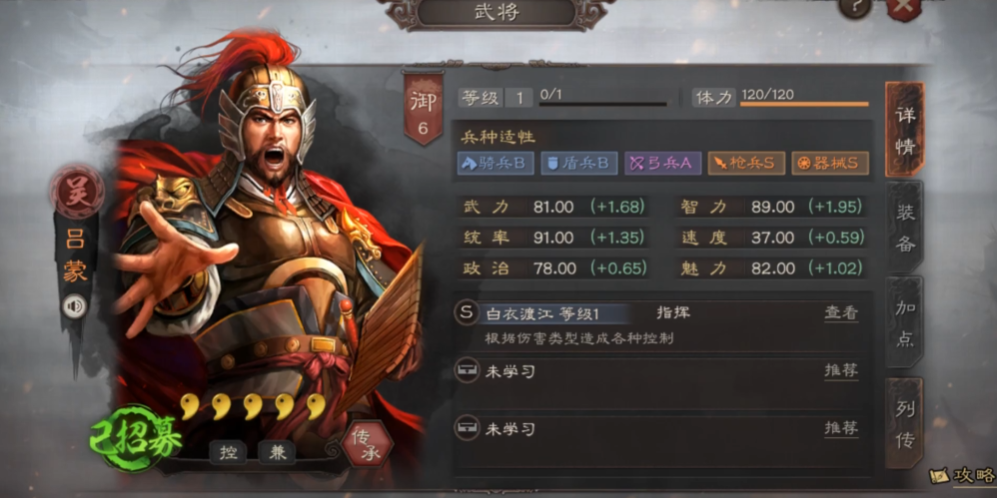Click the first empty skill slot icon

(467, 370)
